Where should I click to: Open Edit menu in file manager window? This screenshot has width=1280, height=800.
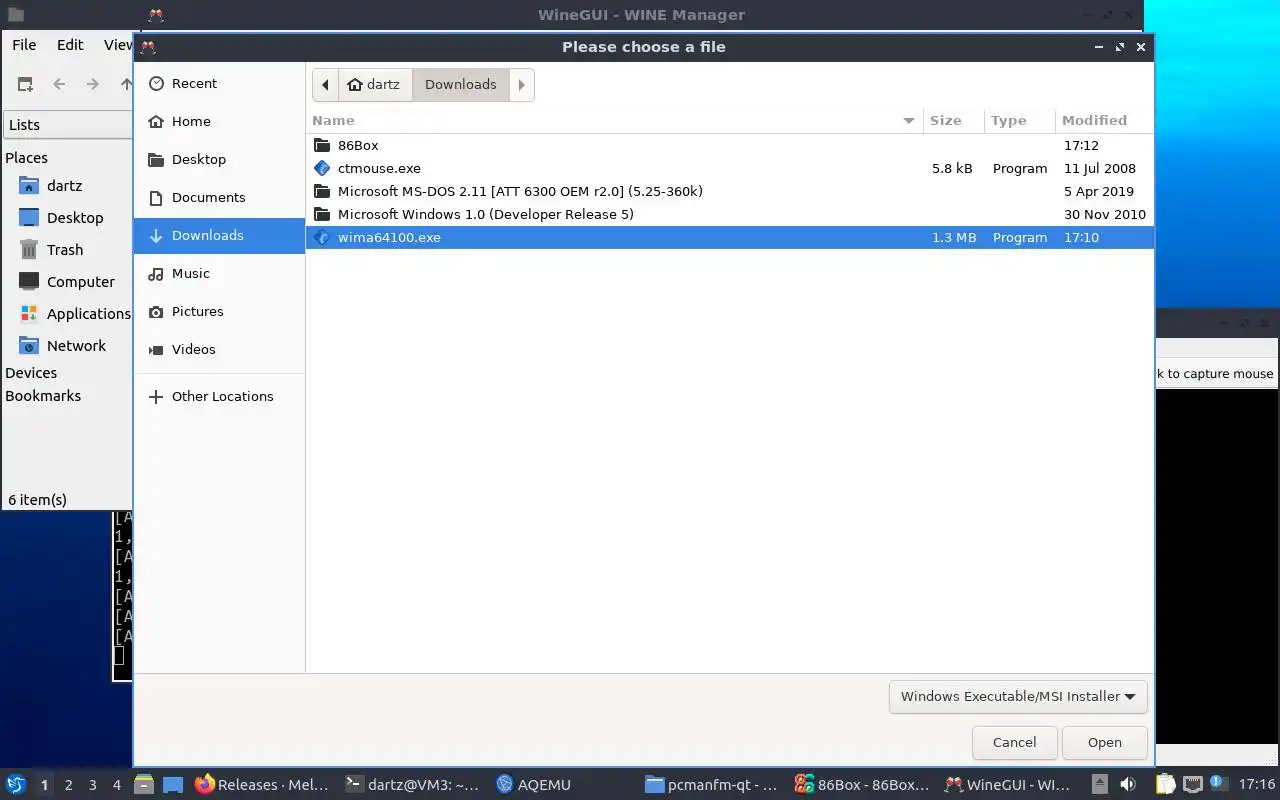pos(70,45)
